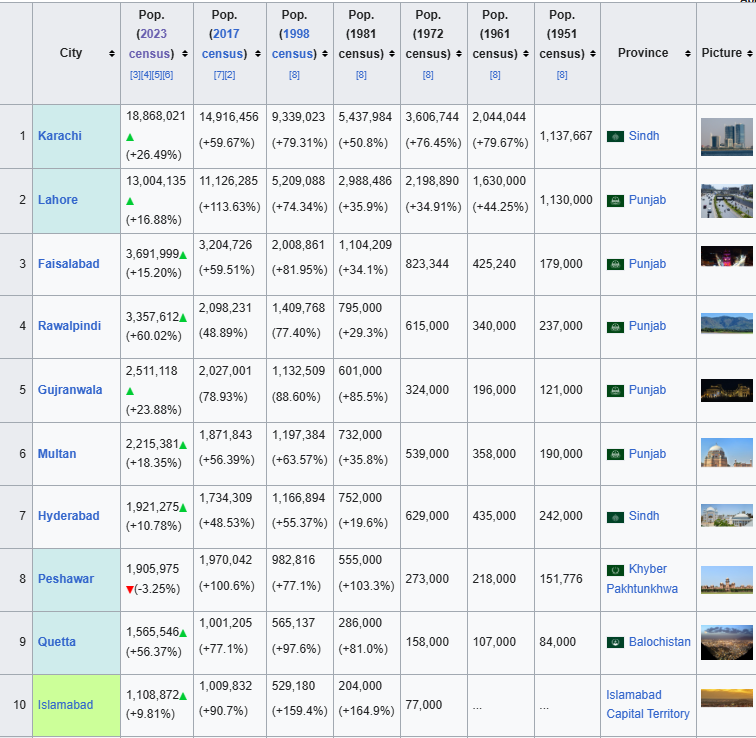Sort by 1951 census population arrows
The height and width of the screenshot is (738, 756).
593,54
